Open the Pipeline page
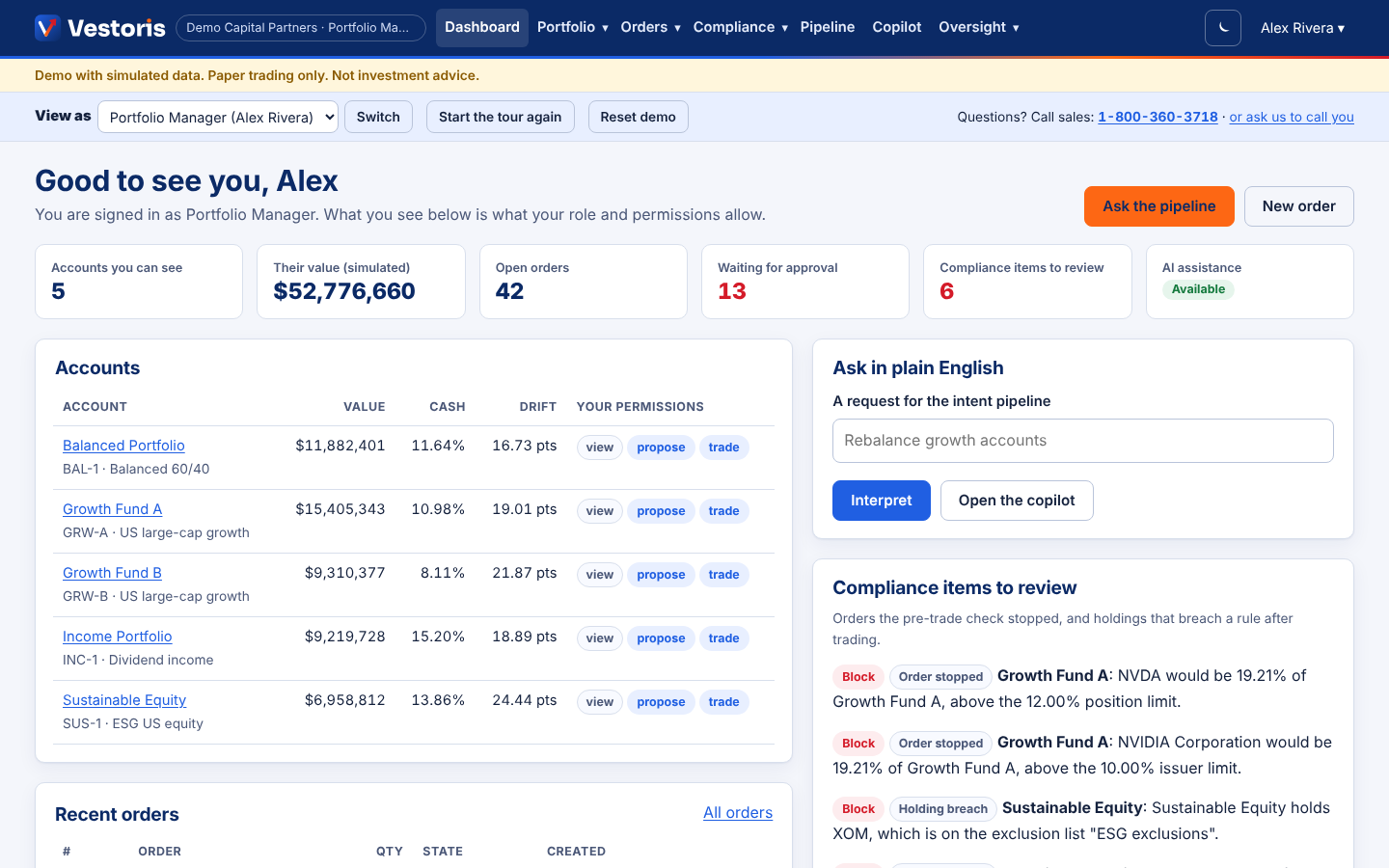 click(828, 27)
